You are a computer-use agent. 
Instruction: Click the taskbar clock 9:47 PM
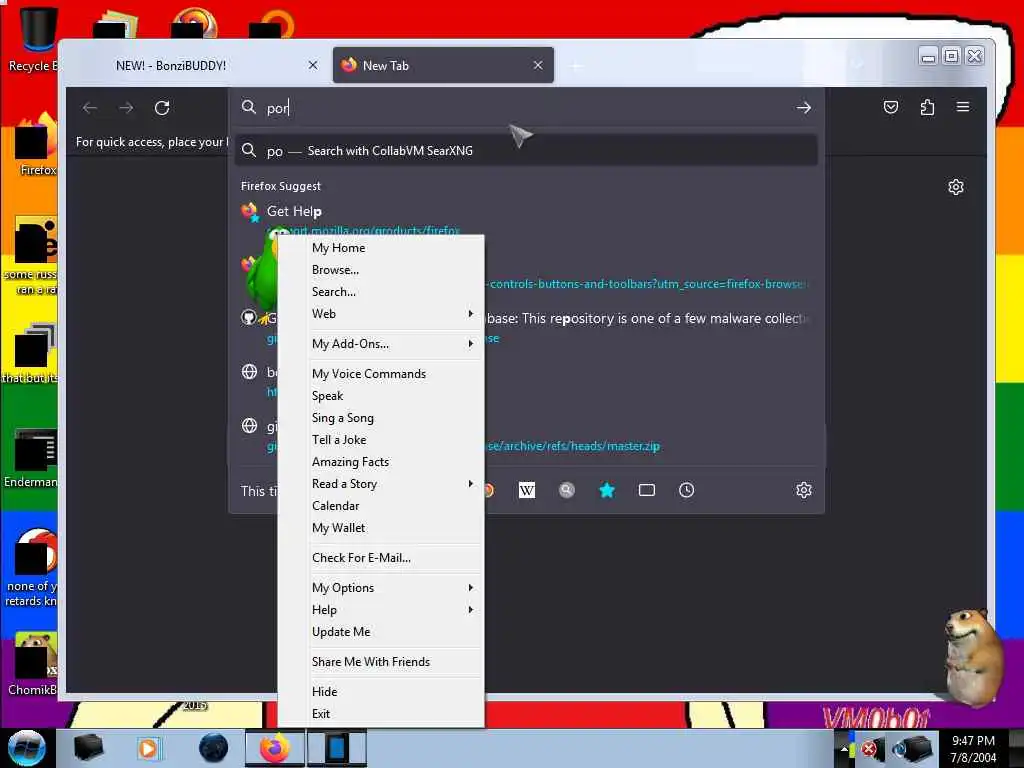coord(973,748)
